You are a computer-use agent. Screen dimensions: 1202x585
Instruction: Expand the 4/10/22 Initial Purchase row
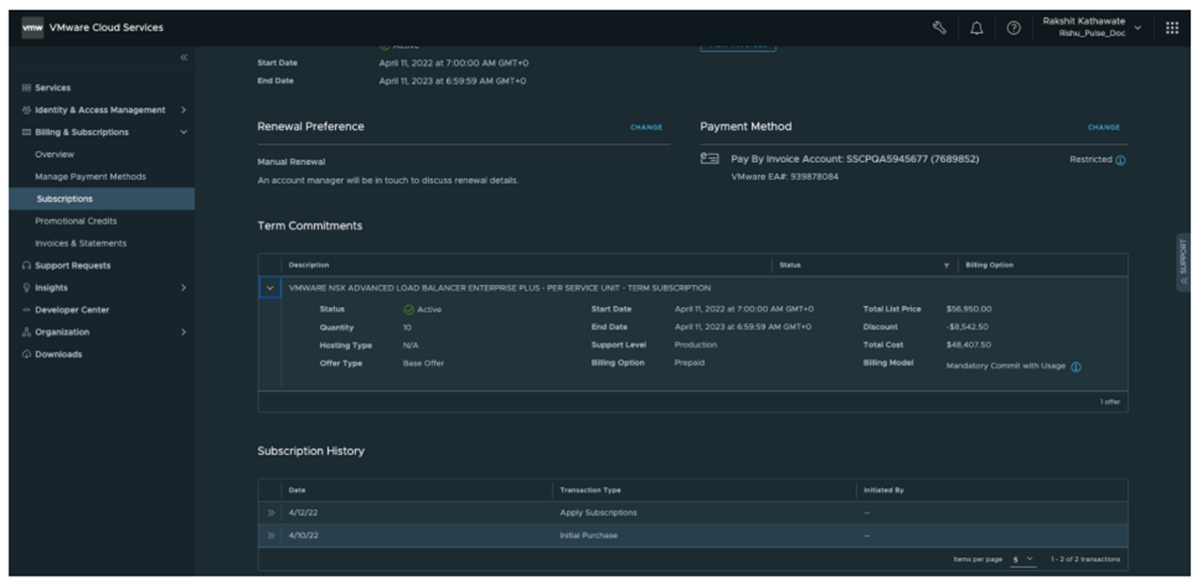(269, 536)
